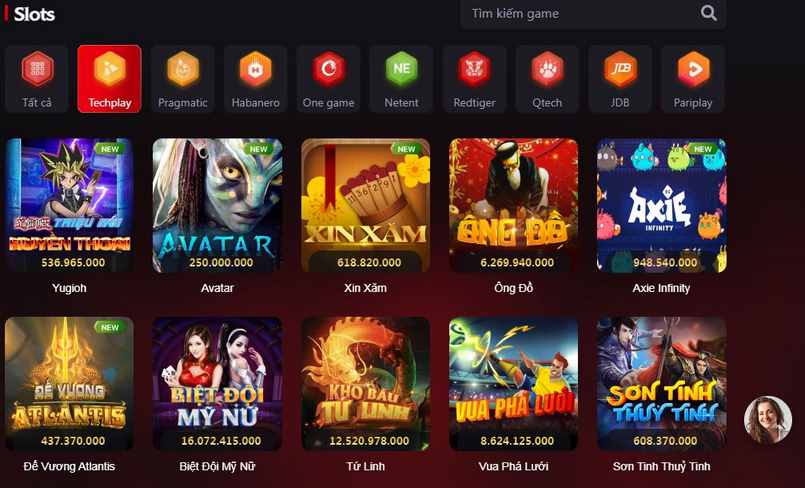
Task: Filter by the Netent provider icon
Action: (401, 68)
